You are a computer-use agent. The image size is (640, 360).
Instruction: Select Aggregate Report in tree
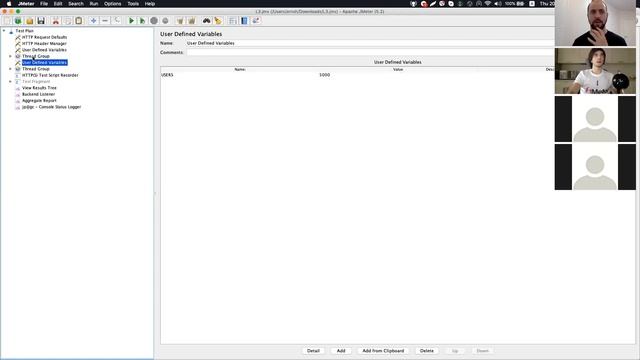click(x=39, y=100)
